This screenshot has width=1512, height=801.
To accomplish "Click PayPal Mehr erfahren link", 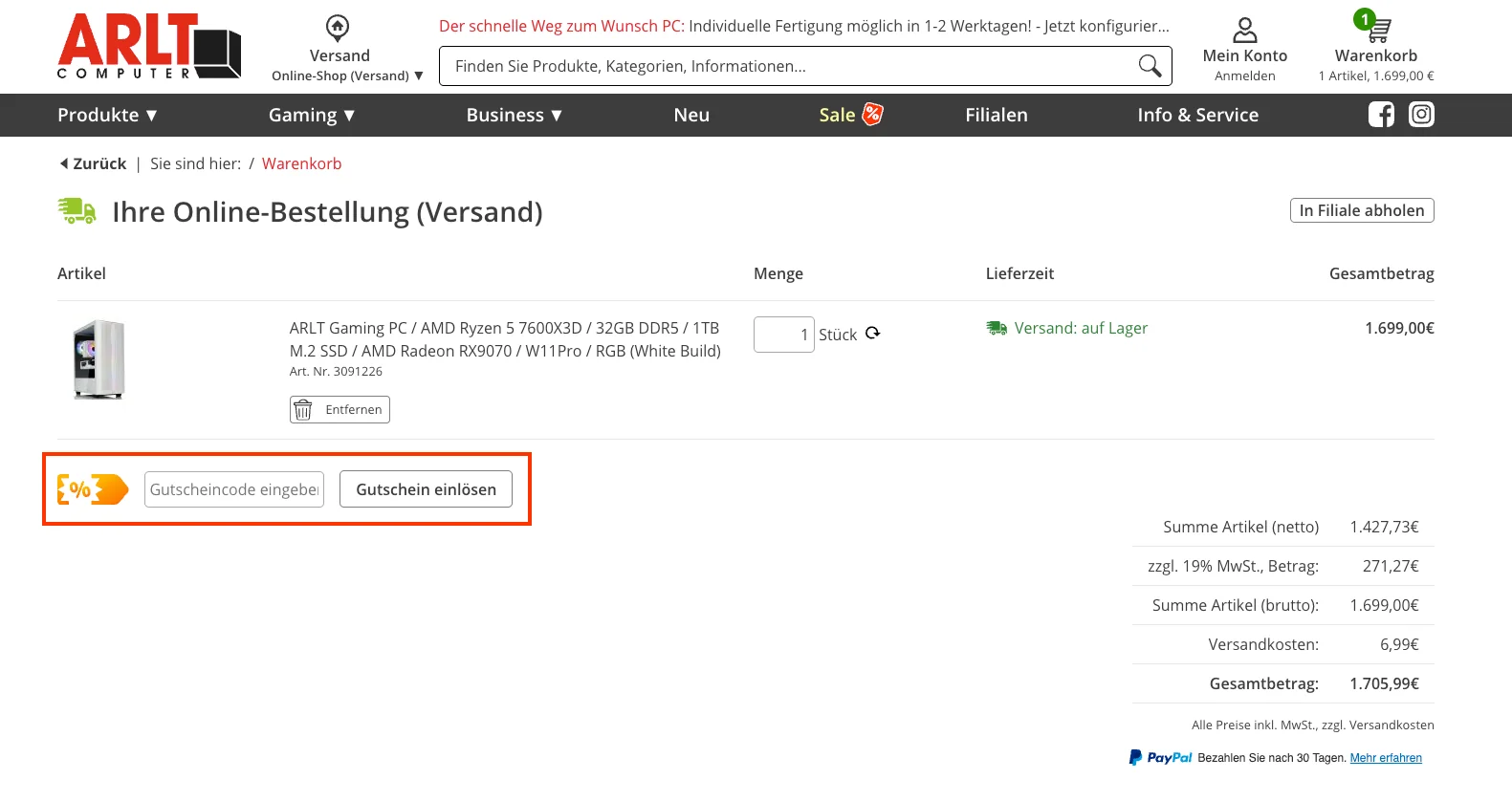I will [1385, 758].
